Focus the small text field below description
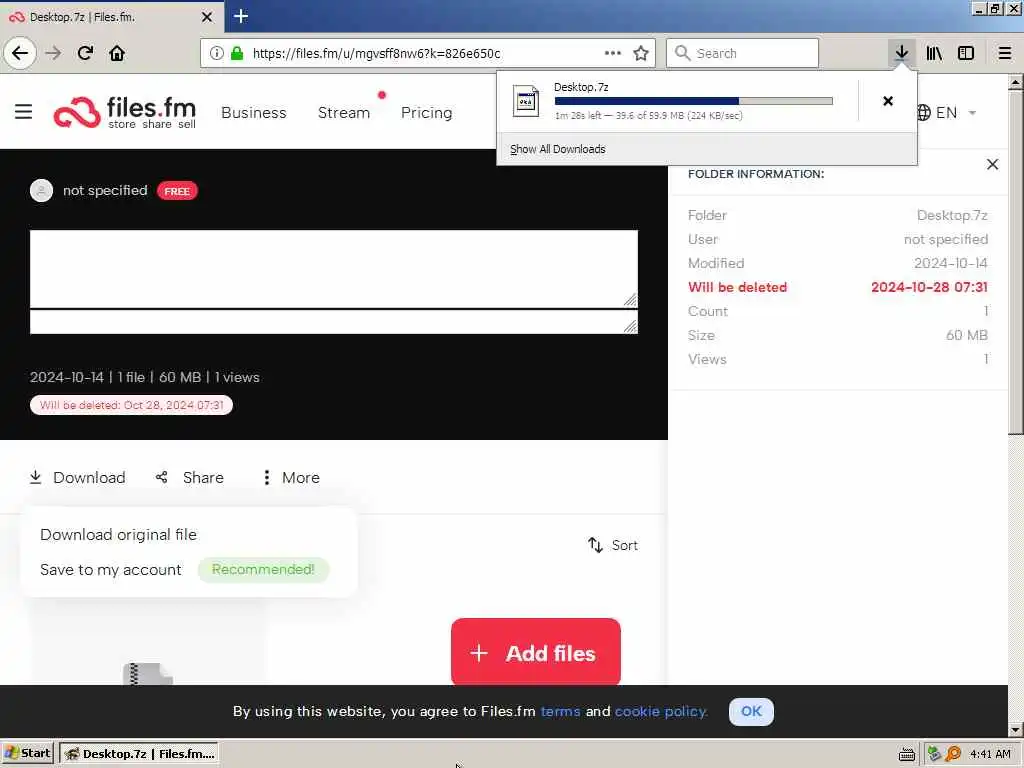 [x=334, y=322]
